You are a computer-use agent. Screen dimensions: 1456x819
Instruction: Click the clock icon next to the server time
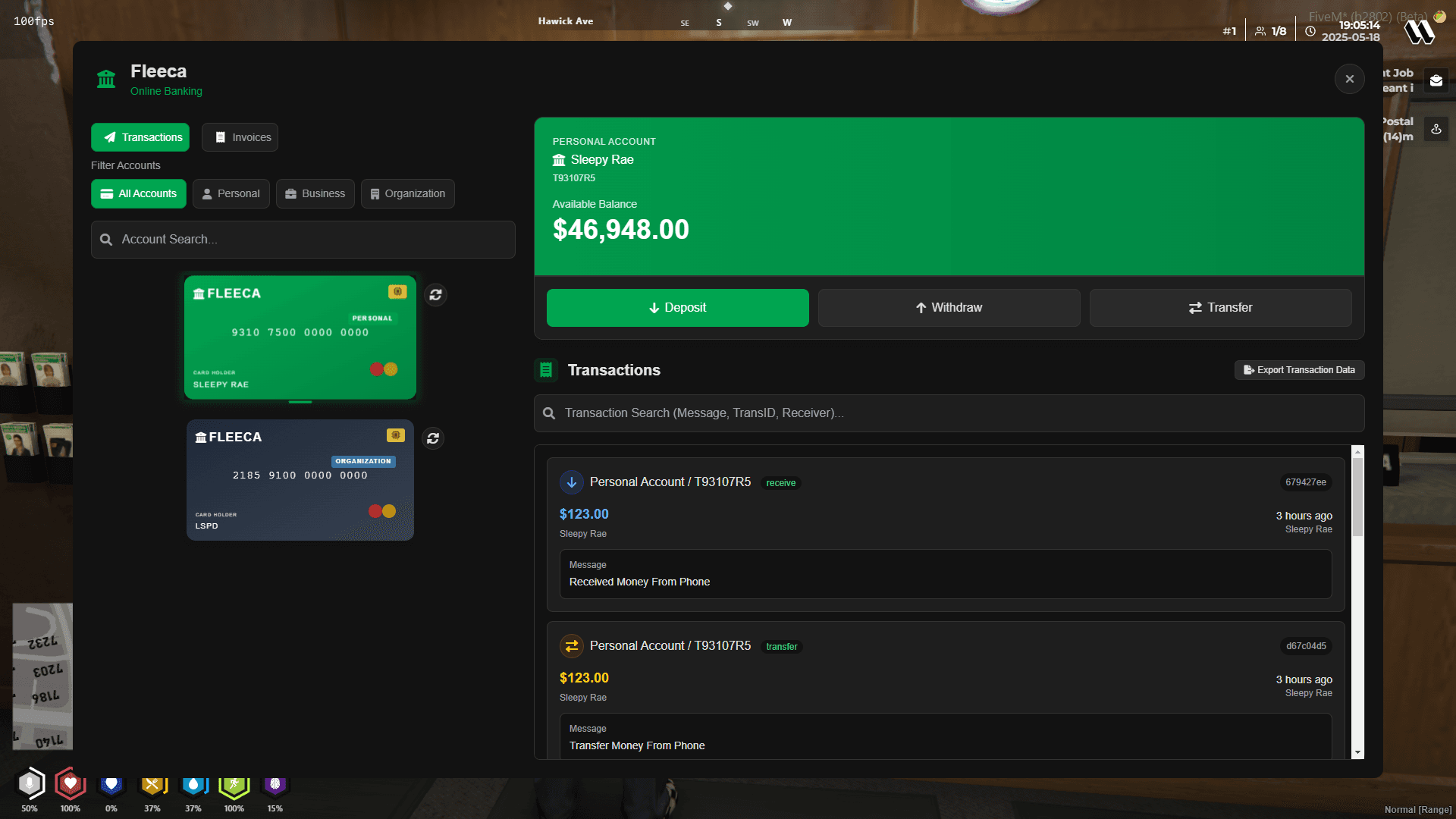coord(1310,30)
